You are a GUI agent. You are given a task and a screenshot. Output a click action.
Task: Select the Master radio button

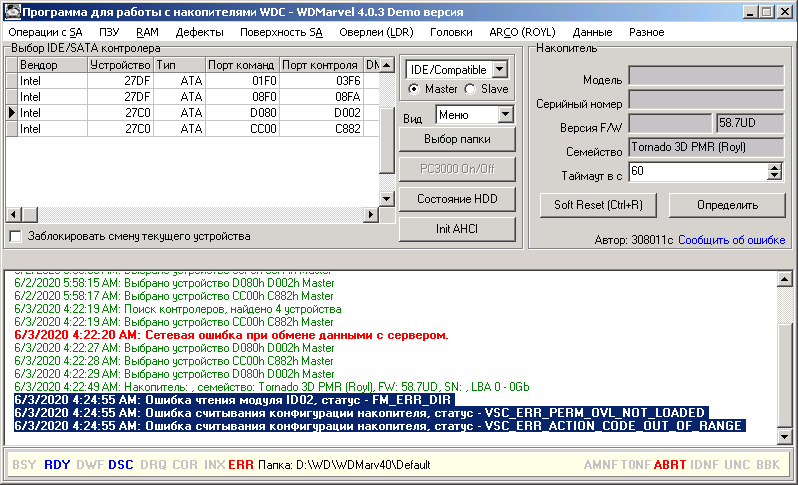415,89
